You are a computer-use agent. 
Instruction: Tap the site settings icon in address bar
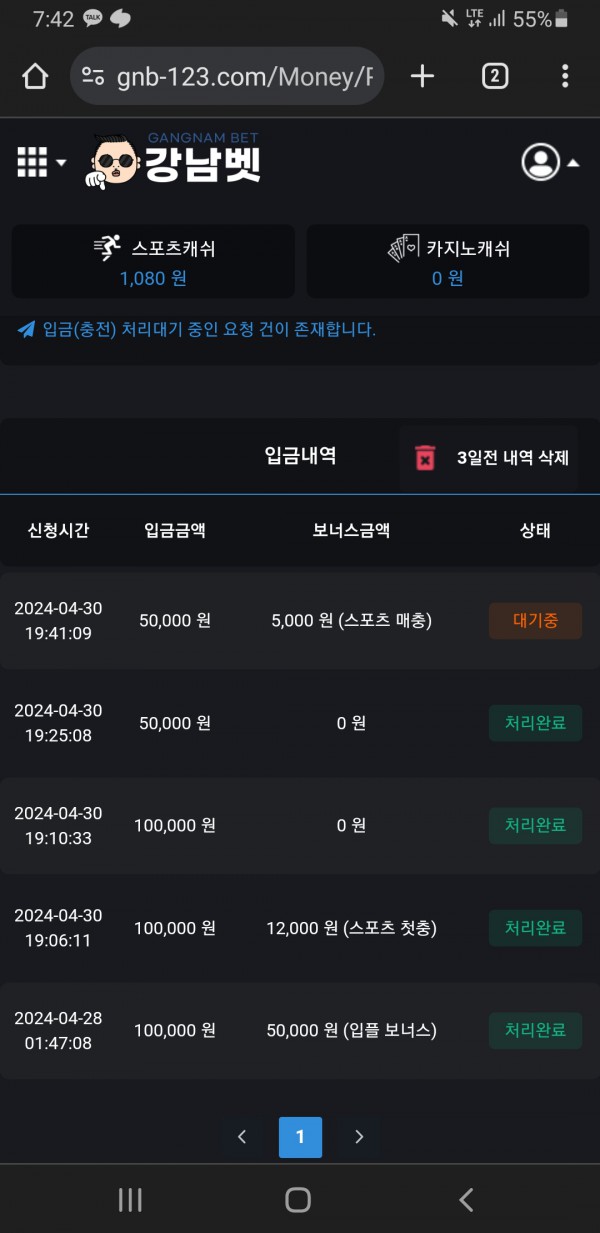93,76
